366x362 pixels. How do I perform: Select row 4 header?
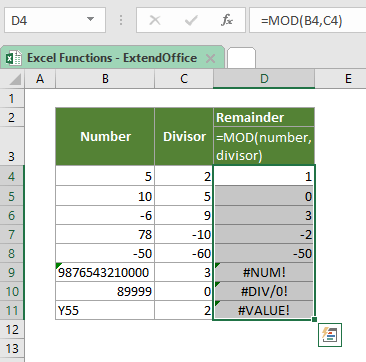12,176
